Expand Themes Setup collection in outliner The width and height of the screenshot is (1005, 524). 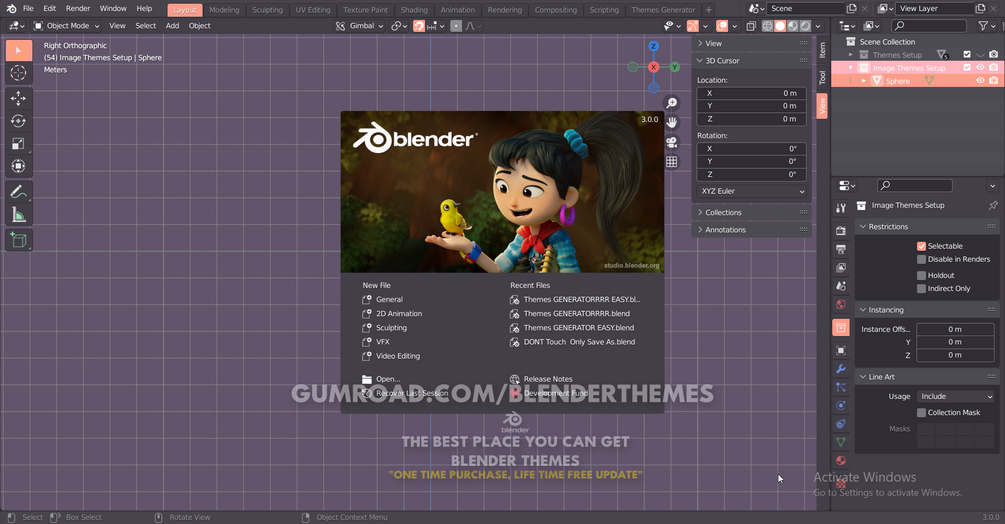(x=851, y=55)
